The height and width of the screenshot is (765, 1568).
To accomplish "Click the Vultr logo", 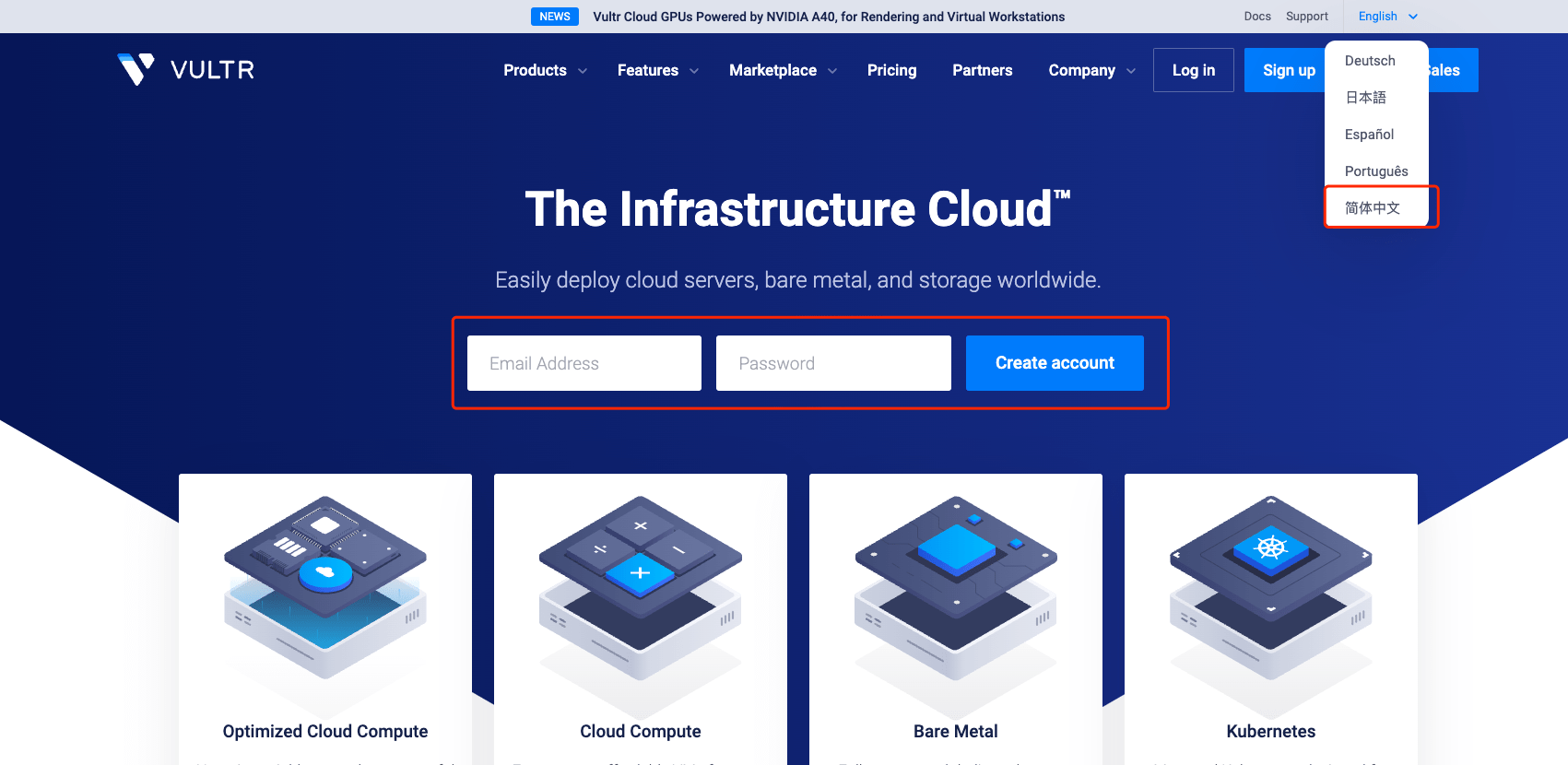I will pos(186,69).
